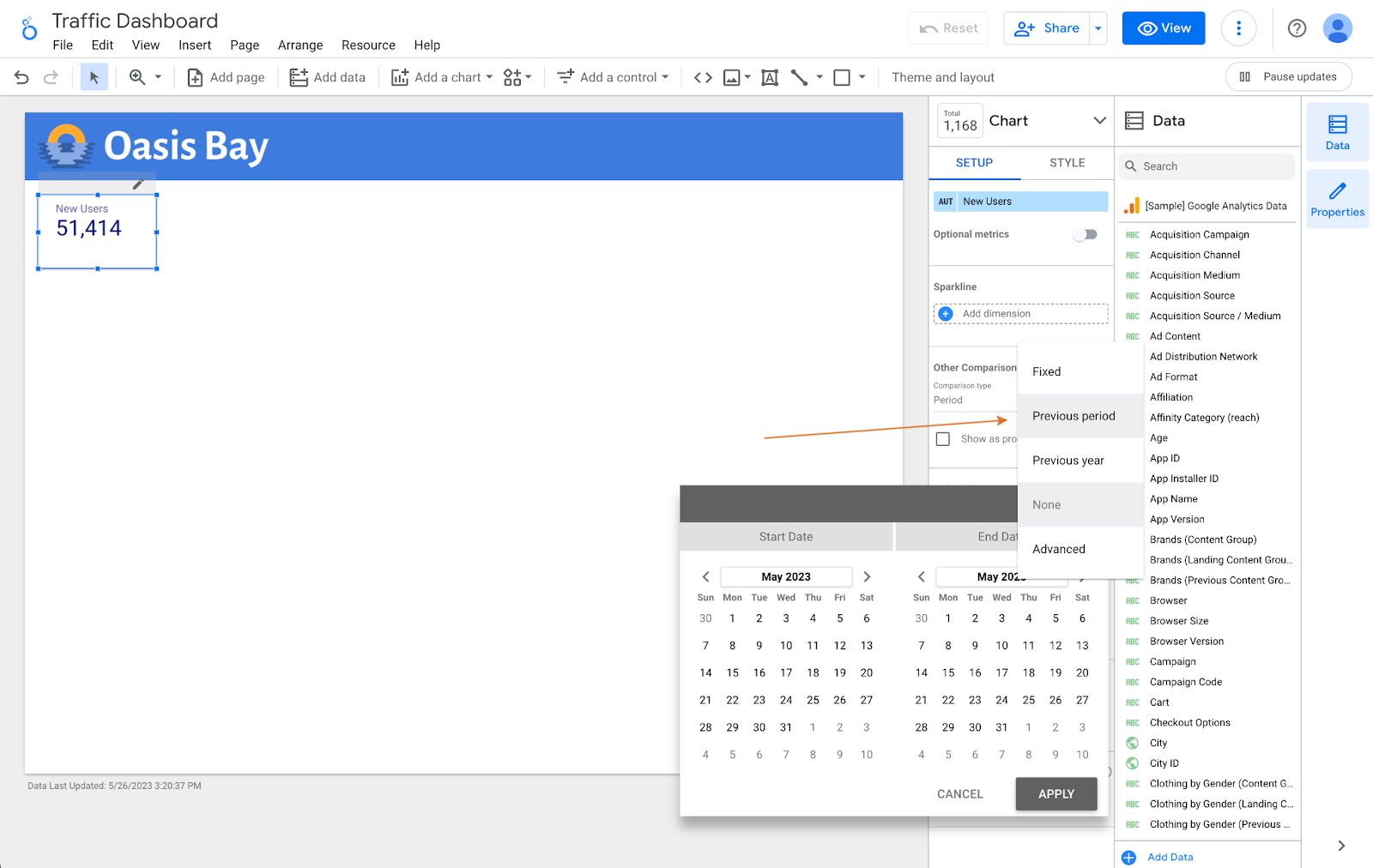Viewport: 1373px width, 868px height.
Task: Select the arrow selection mode tool
Action: [x=94, y=77]
